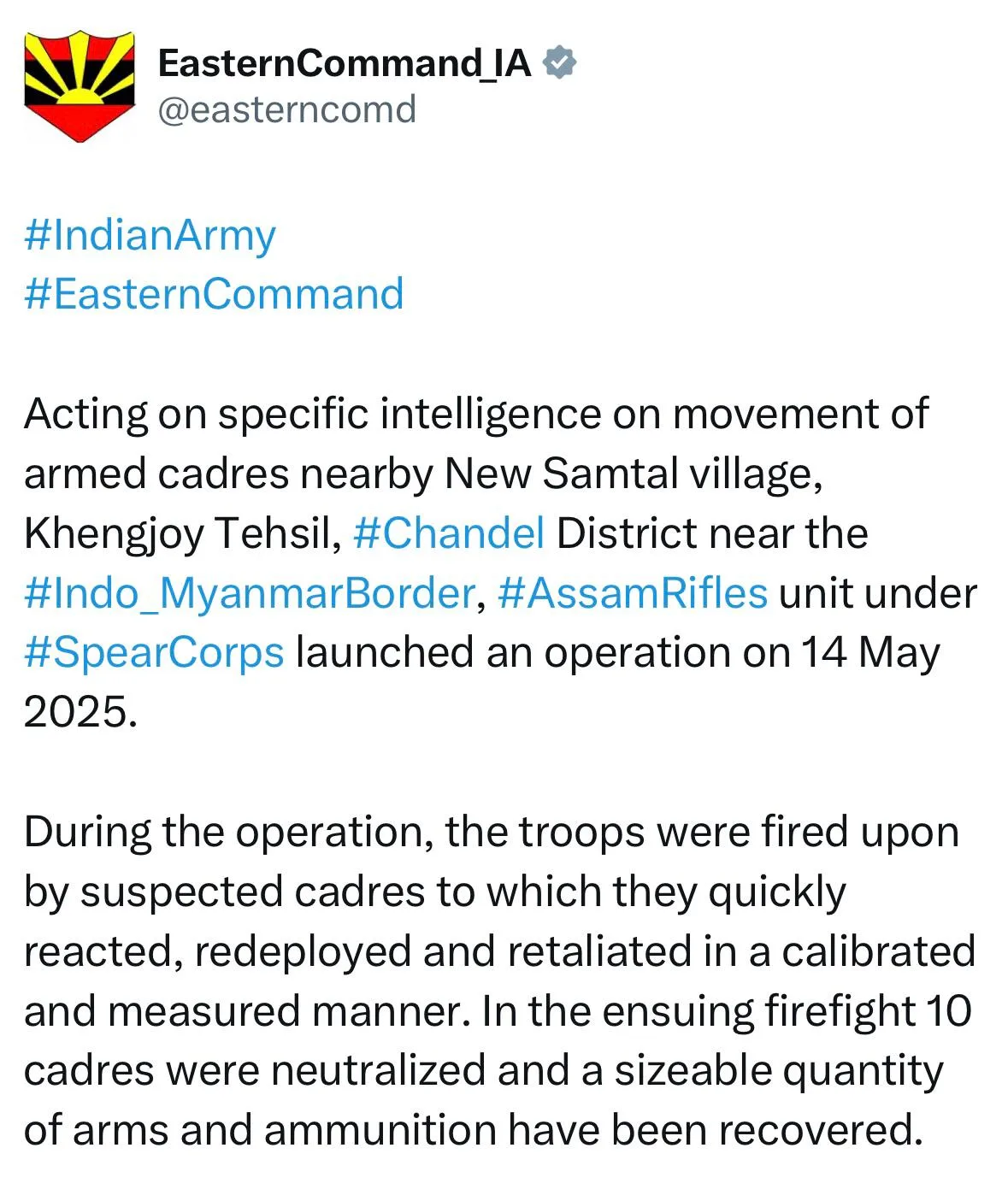Open the #SpearCorps hashtag

tap(154, 653)
